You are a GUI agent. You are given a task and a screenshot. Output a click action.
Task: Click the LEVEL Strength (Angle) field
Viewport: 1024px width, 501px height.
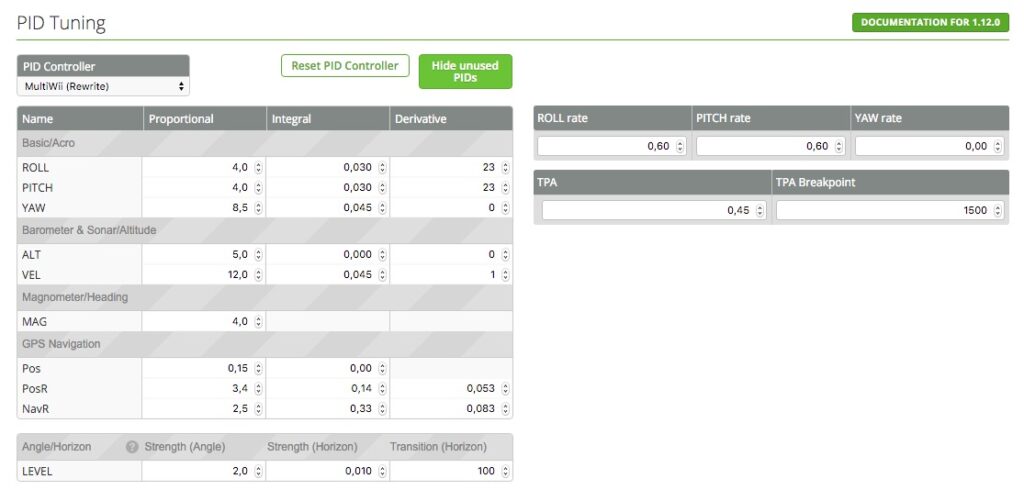pos(200,471)
